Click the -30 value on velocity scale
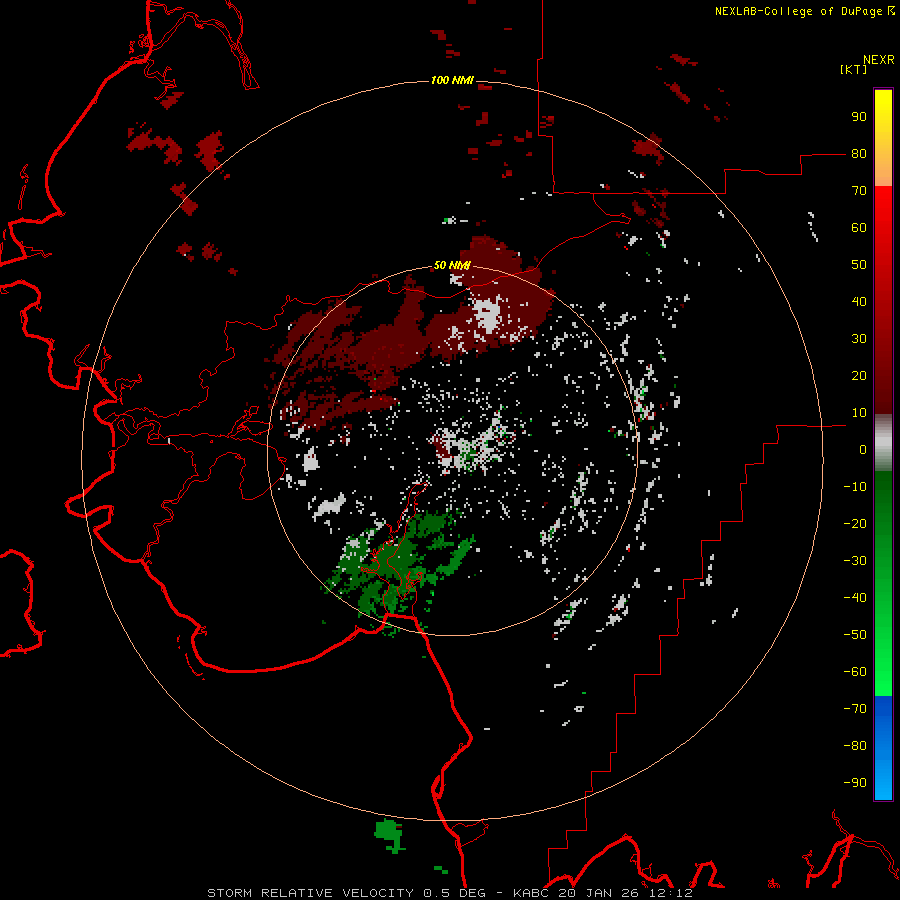Viewport: 900px width, 900px height. click(855, 561)
